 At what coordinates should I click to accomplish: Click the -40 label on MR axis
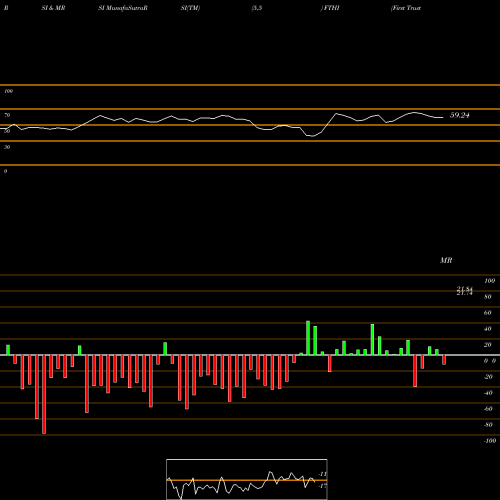488,393
